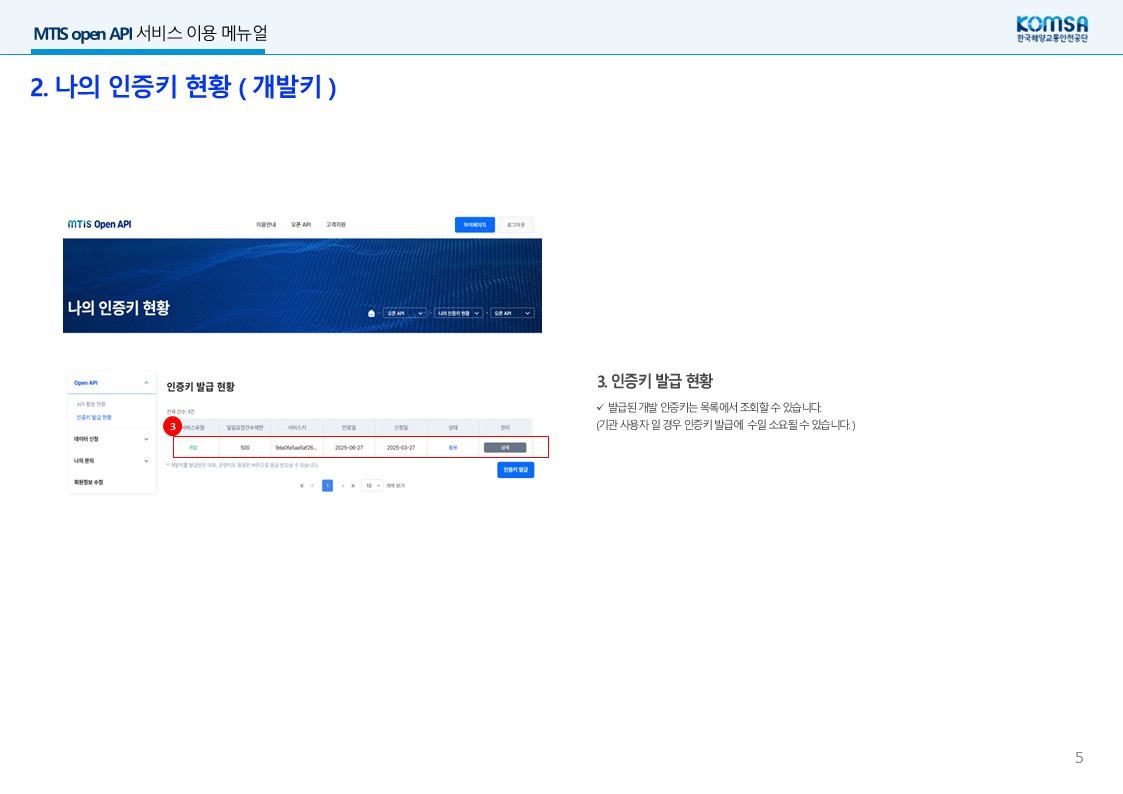Click the expiry date 2025-06-27 cell
Screen dimensions: 1123x794
coord(349,447)
